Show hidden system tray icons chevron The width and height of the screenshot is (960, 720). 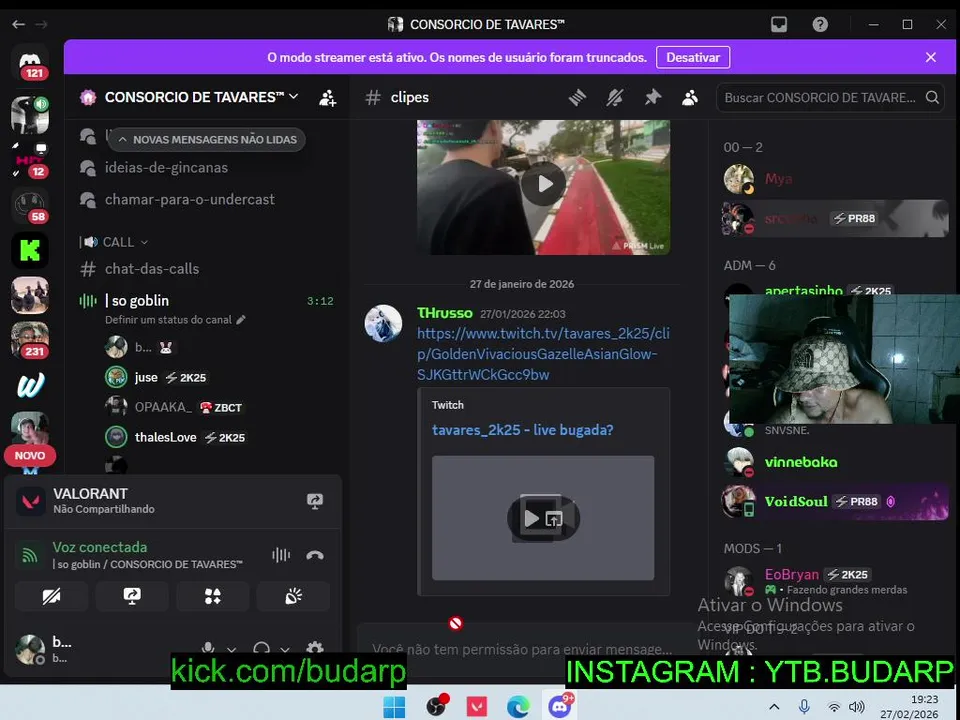point(774,707)
